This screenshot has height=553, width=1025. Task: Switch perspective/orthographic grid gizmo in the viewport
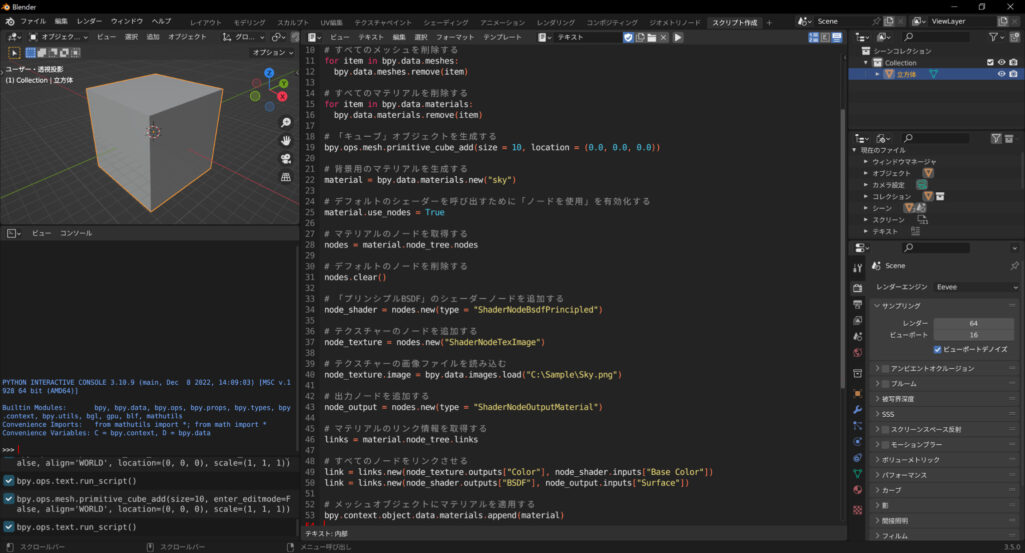[x=286, y=177]
